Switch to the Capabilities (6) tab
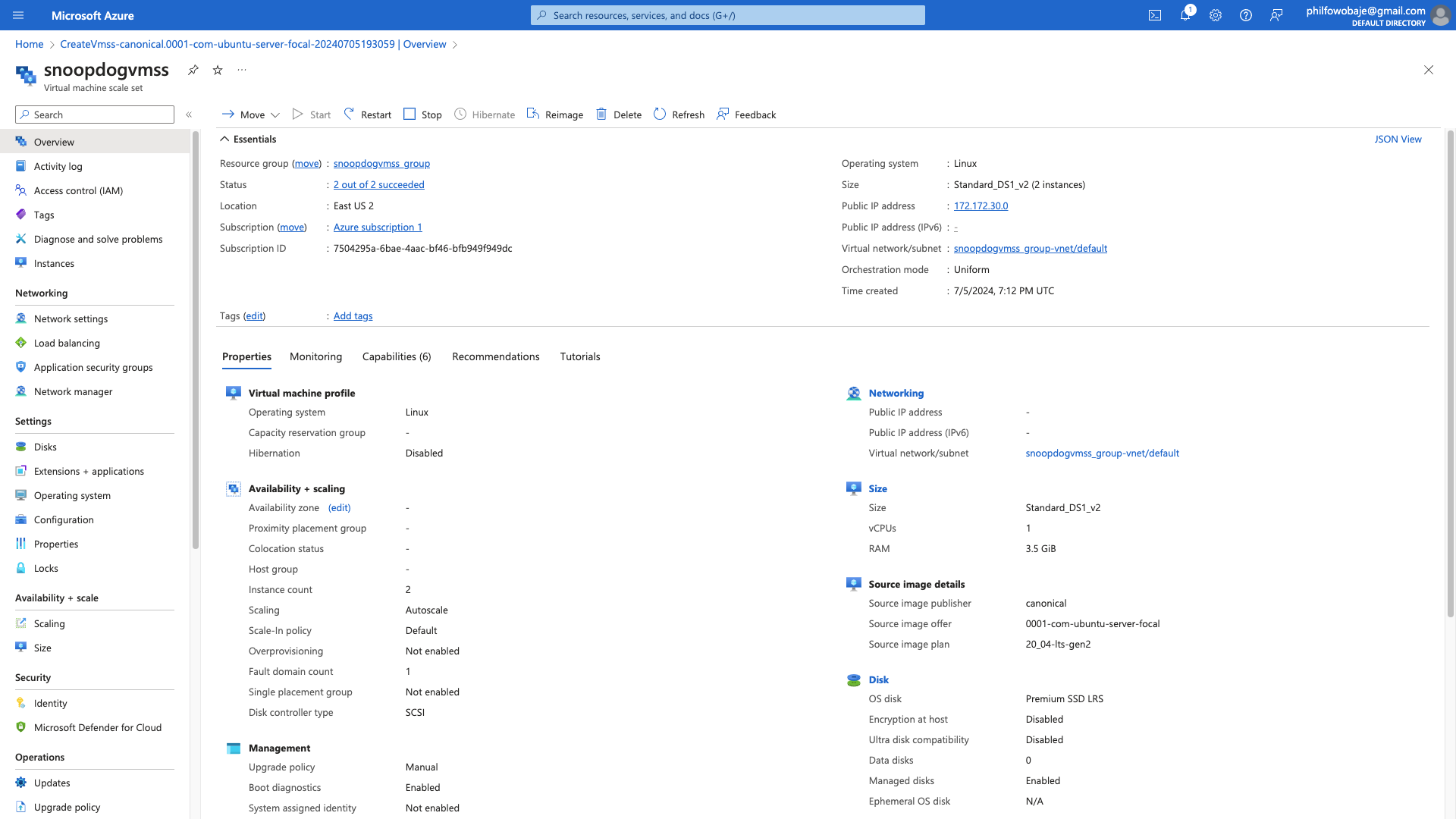The image size is (1456, 819). (x=397, y=356)
